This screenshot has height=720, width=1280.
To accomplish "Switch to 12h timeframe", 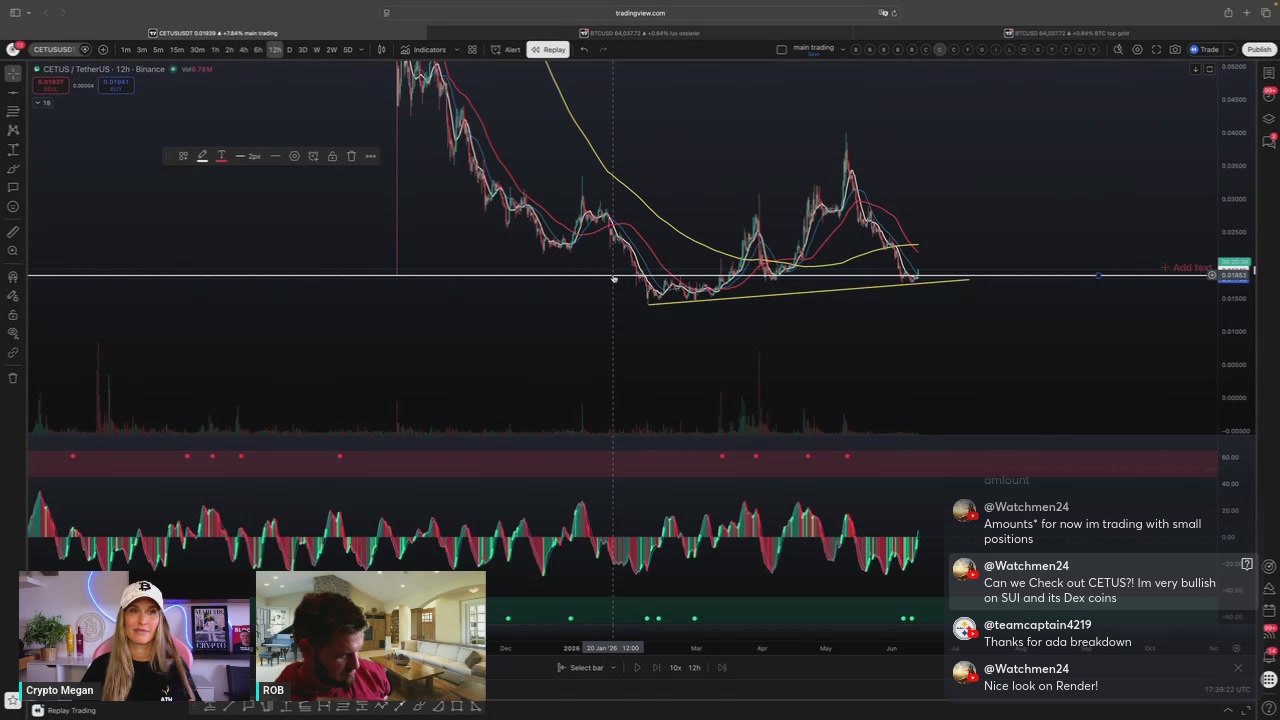I will [274, 49].
